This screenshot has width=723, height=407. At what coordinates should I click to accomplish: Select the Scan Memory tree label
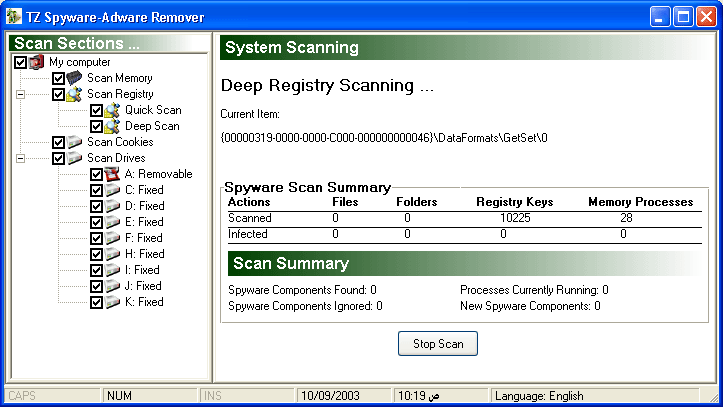pyautogui.click(x=120, y=78)
